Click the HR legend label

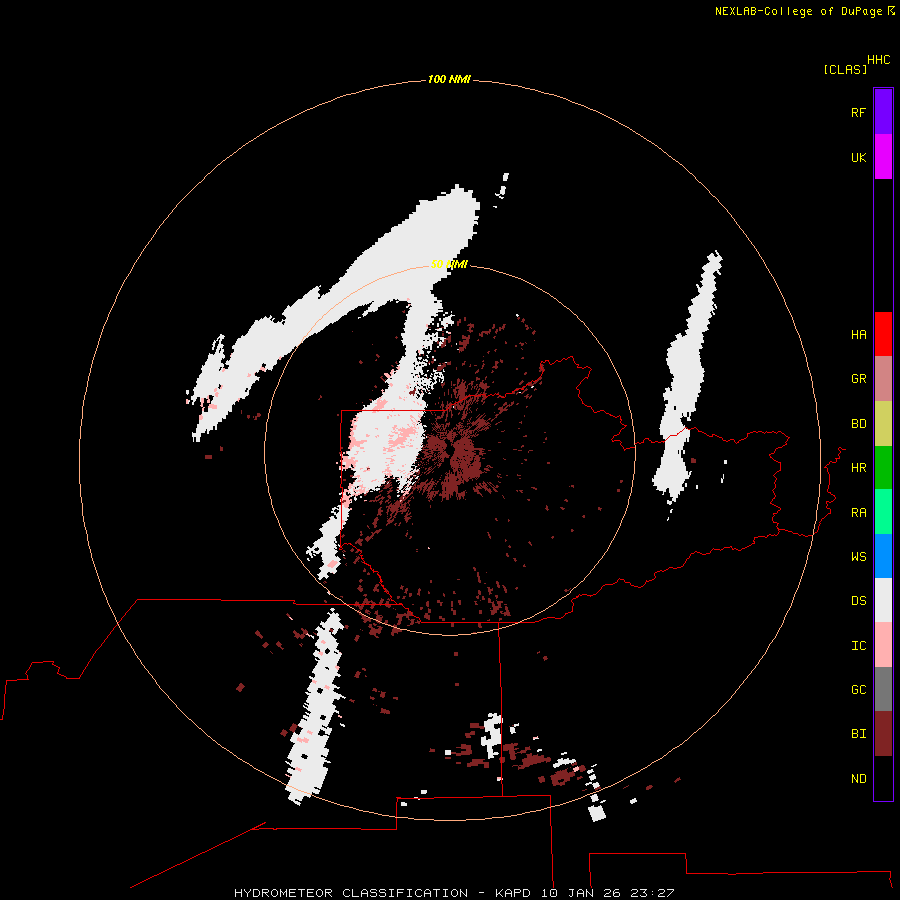click(x=858, y=468)
